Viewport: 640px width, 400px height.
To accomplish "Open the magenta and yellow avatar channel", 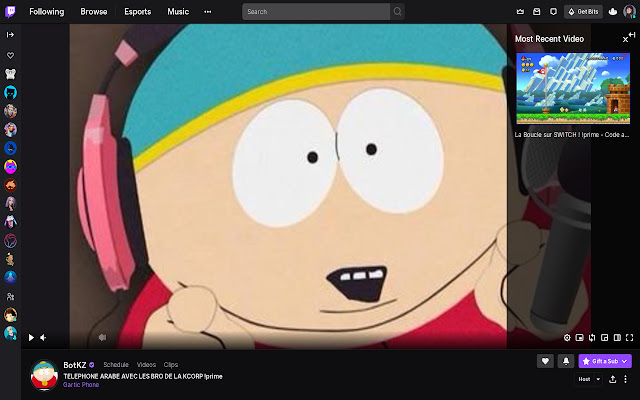I will click(x=10, y=167).
